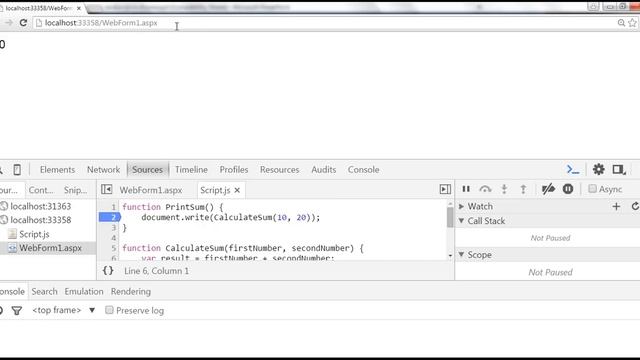This screenshot has height=360, width=640.
Task: Enable Async call stack checkbox
Action: tap(592, 189)
